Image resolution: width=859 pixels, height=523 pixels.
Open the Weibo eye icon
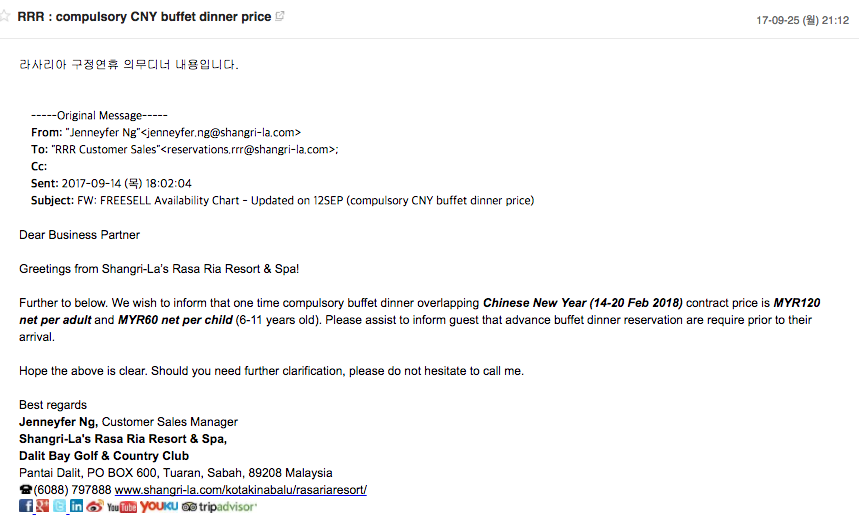click(94, 506)
